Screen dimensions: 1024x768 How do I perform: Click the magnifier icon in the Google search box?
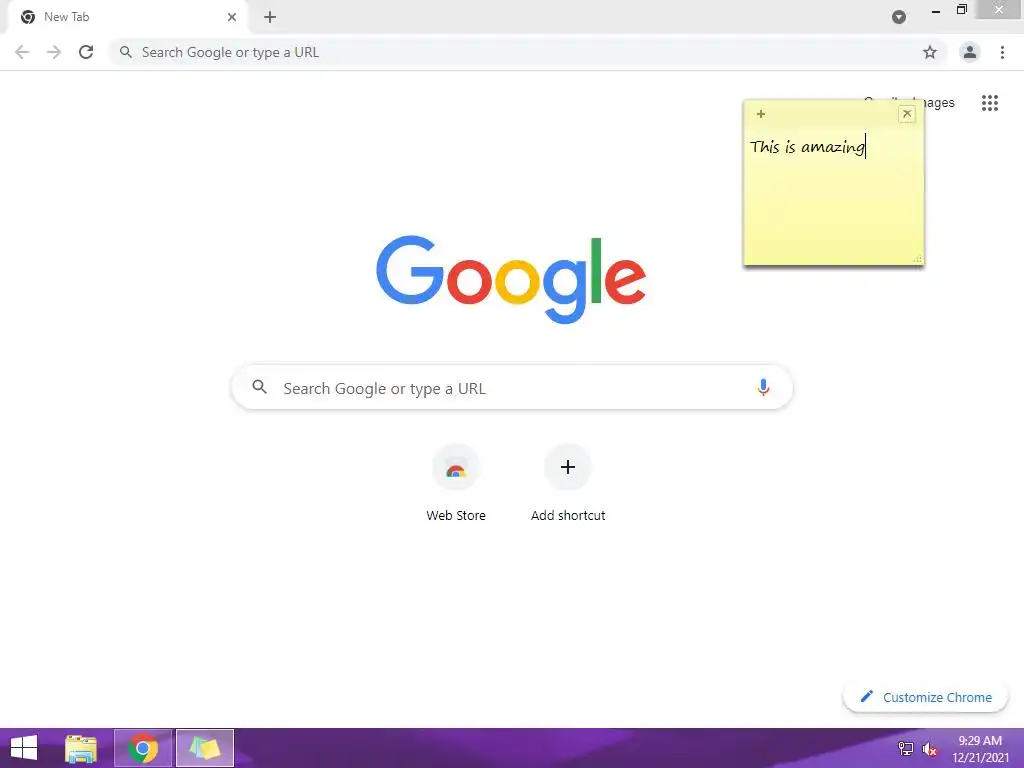(x=259, y=387)
